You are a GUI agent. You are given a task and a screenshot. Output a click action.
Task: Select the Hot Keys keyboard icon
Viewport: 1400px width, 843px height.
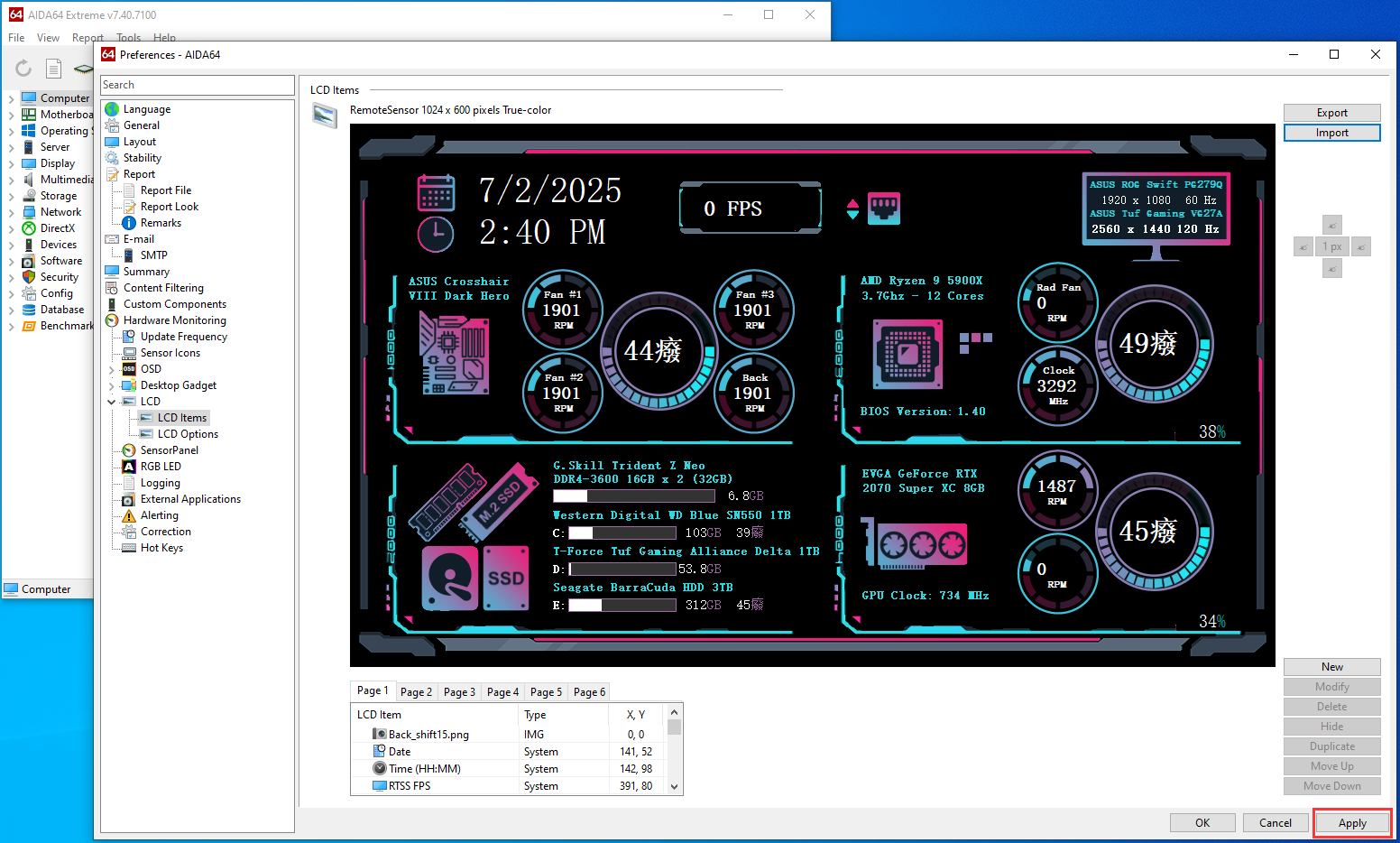coord(129,548)
